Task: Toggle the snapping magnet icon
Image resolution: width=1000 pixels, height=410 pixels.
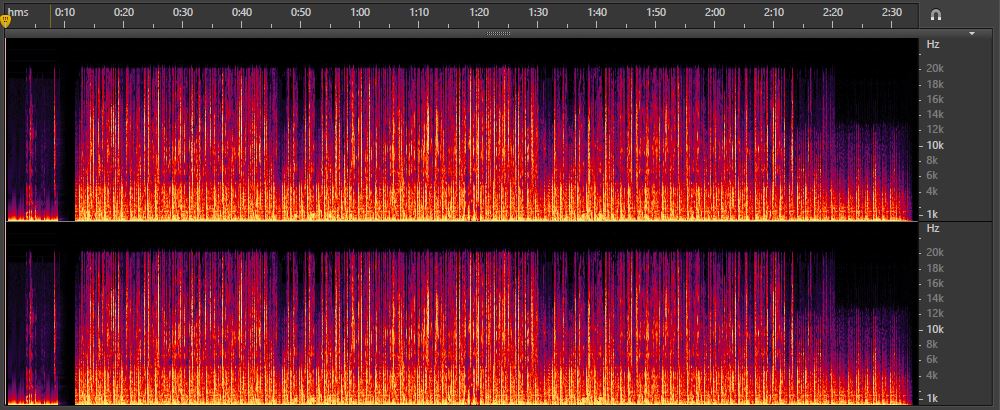Action: click(936, 15)
